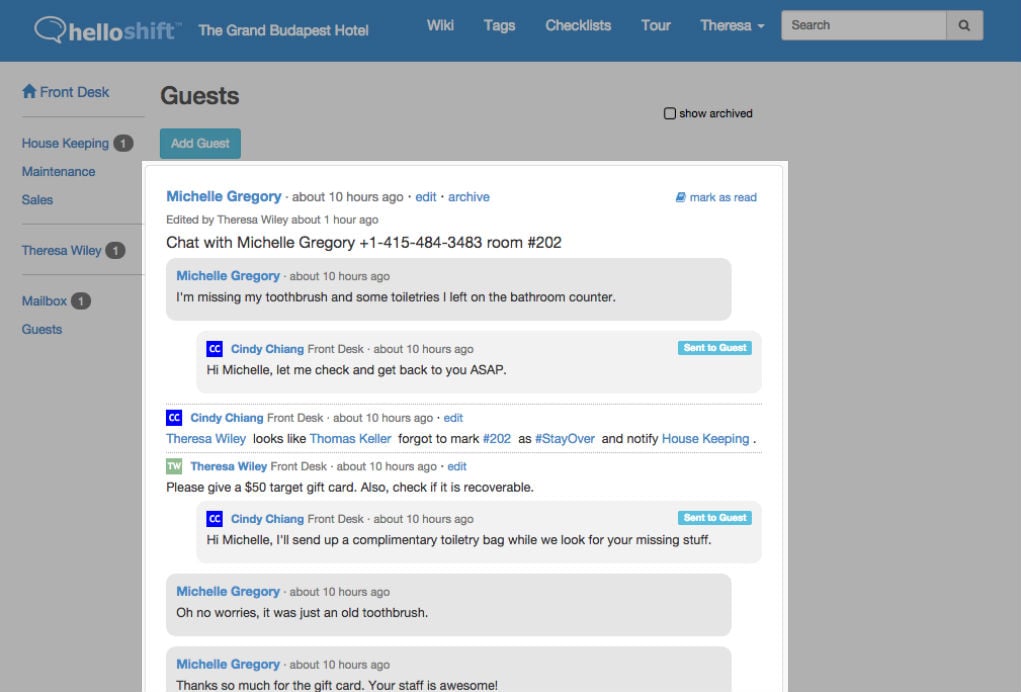The image size is (1021, 692).
Task: Edit Cindy Chiang's message
Action: [x=453, y=417]
